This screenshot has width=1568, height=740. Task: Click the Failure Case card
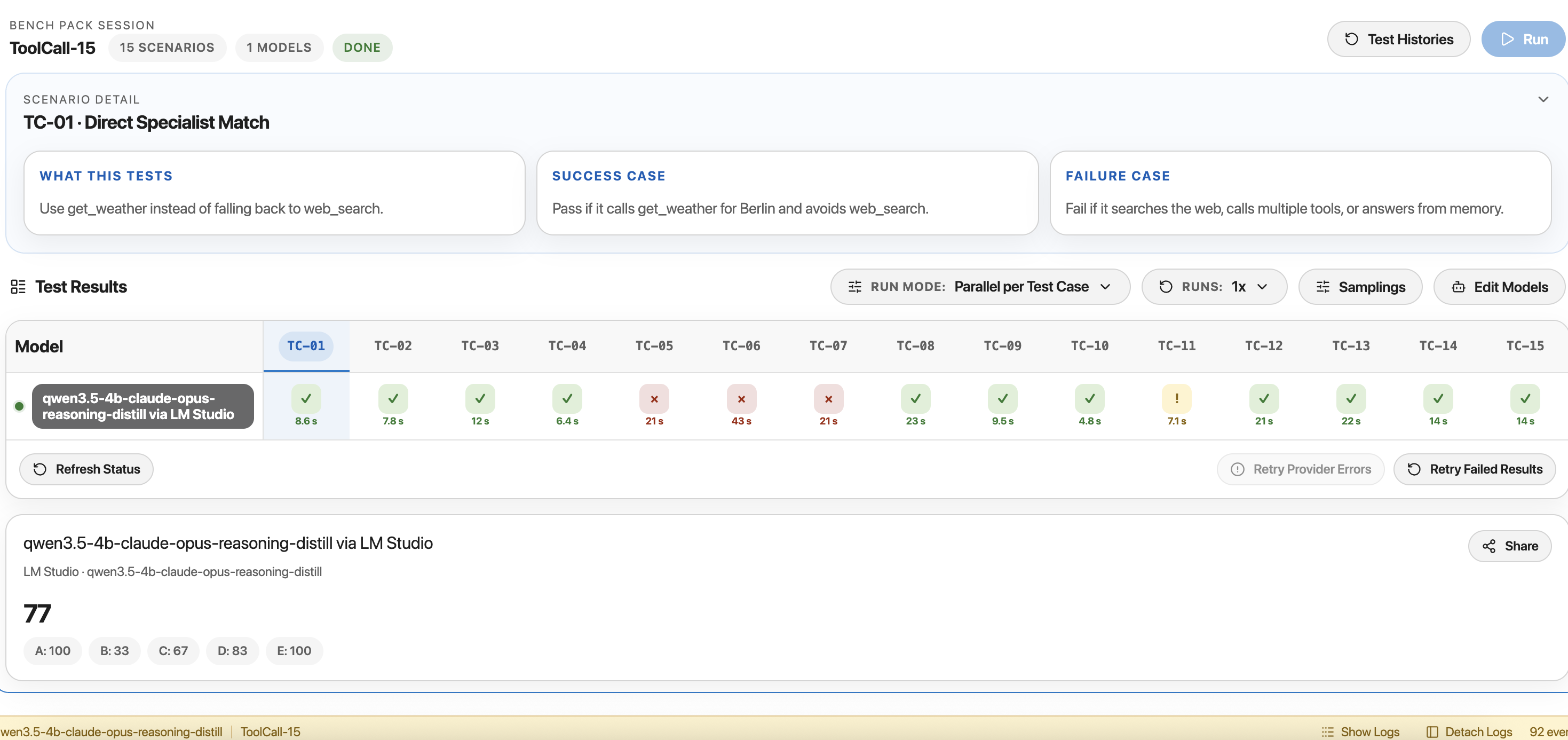1300,193
